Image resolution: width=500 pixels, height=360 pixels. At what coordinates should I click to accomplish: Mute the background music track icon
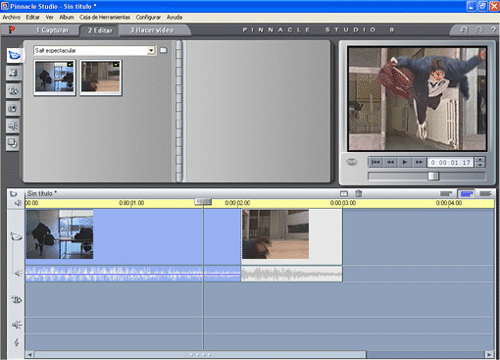(17, 342)
